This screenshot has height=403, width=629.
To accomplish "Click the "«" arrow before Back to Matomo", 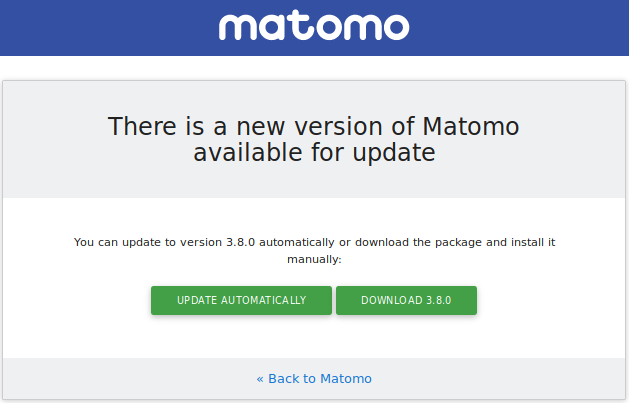I will pos(260,379).
